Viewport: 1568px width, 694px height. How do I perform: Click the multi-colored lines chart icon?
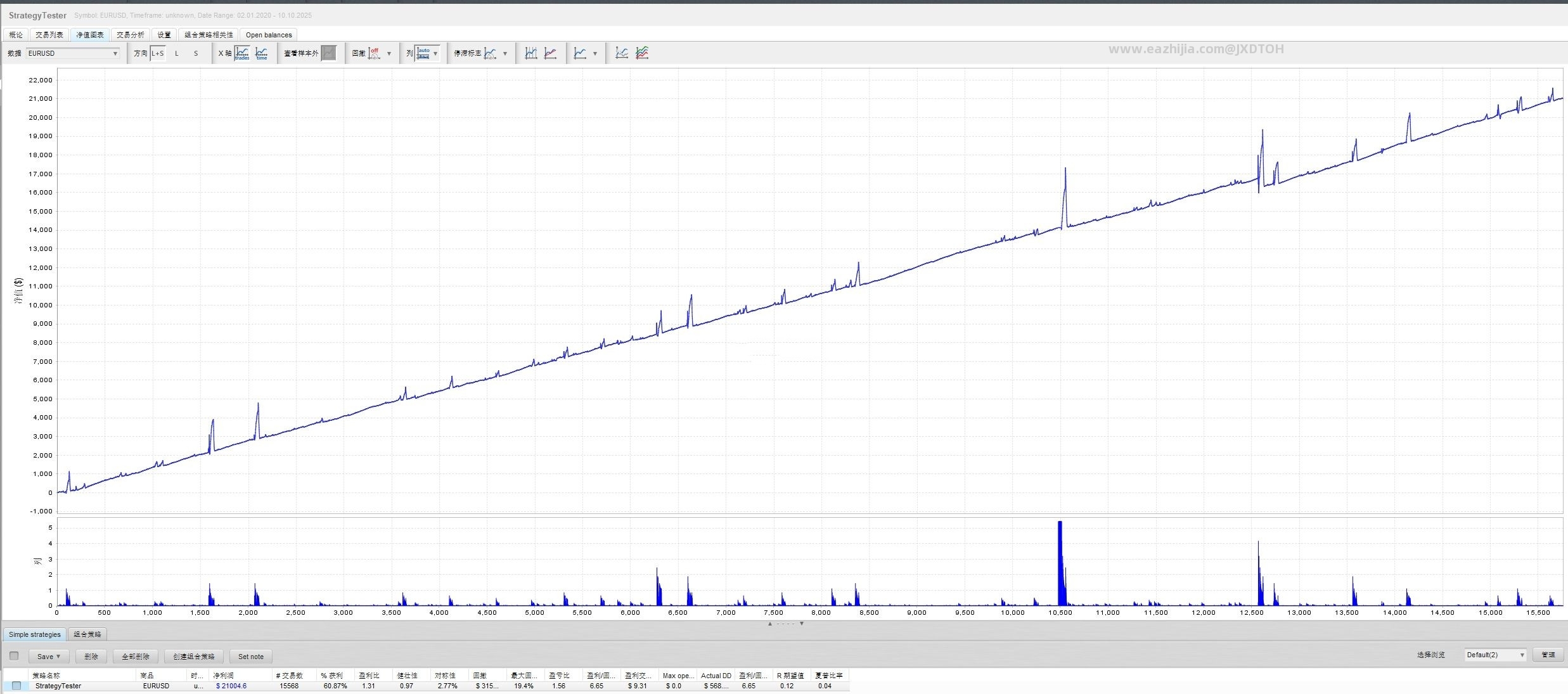tap(642, 53)
